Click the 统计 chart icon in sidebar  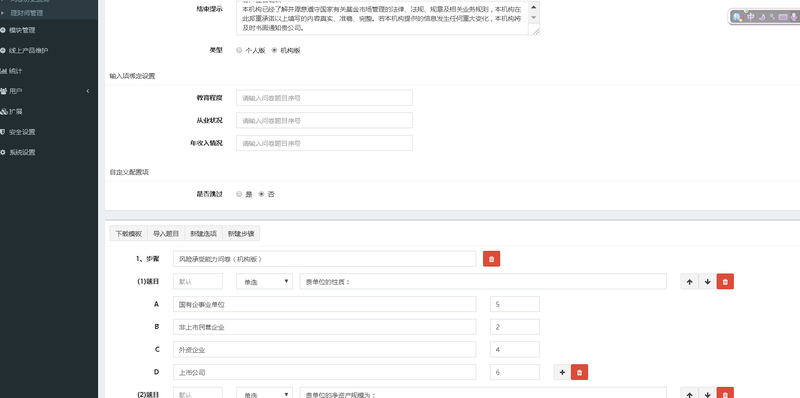[3, 71]
